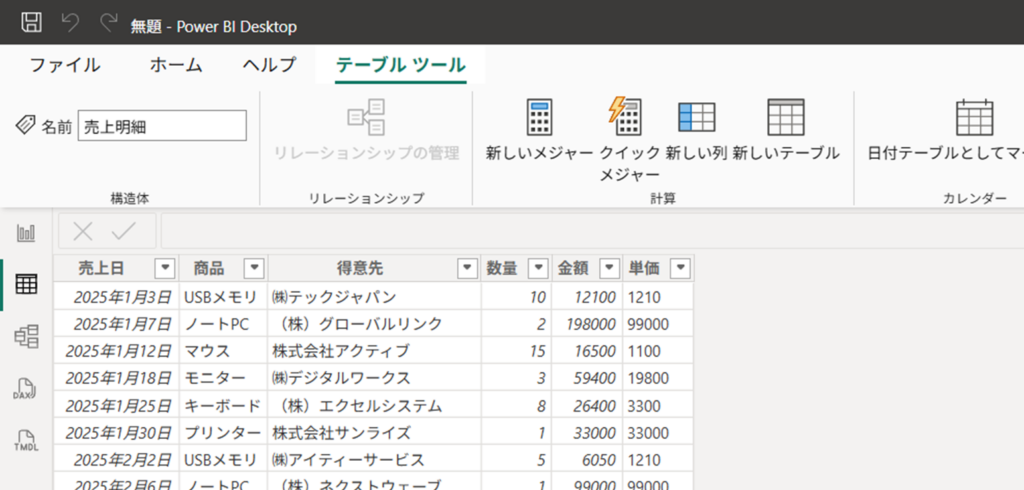
Task: Switch to the ホーム ribbon tab
Action: pos(176,65)
